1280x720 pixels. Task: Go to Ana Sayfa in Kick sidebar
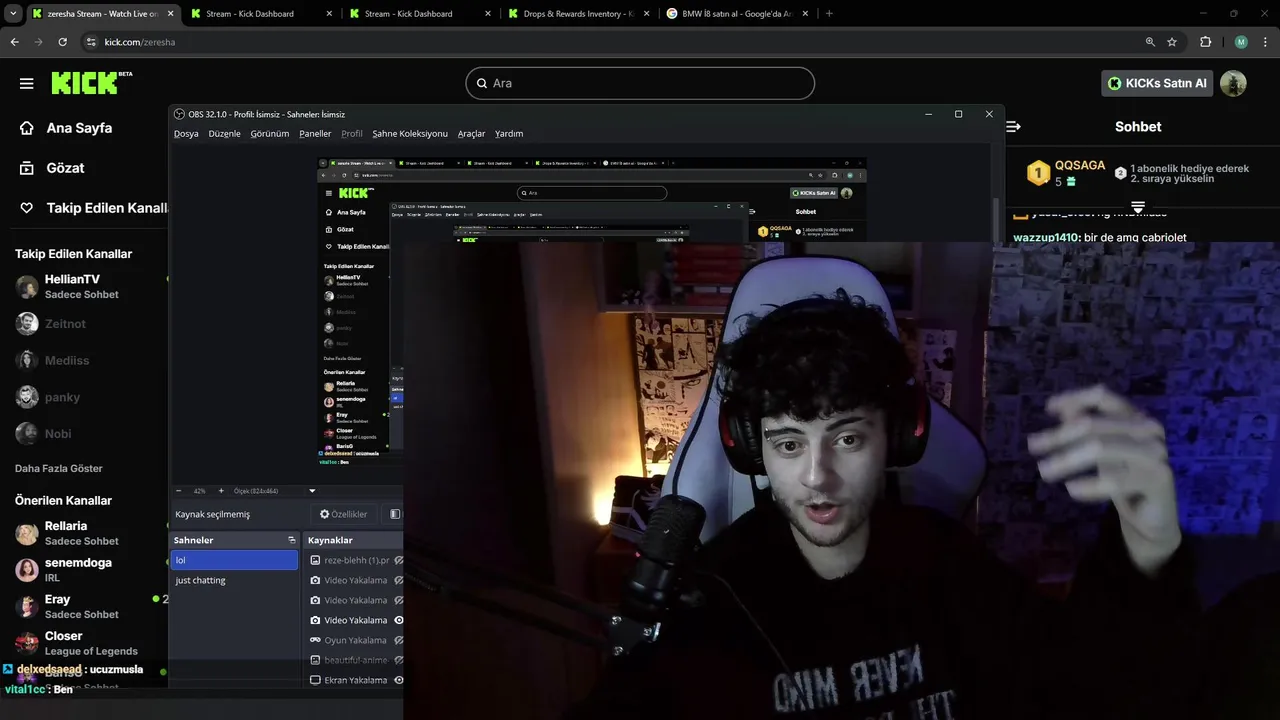point(66,128)
